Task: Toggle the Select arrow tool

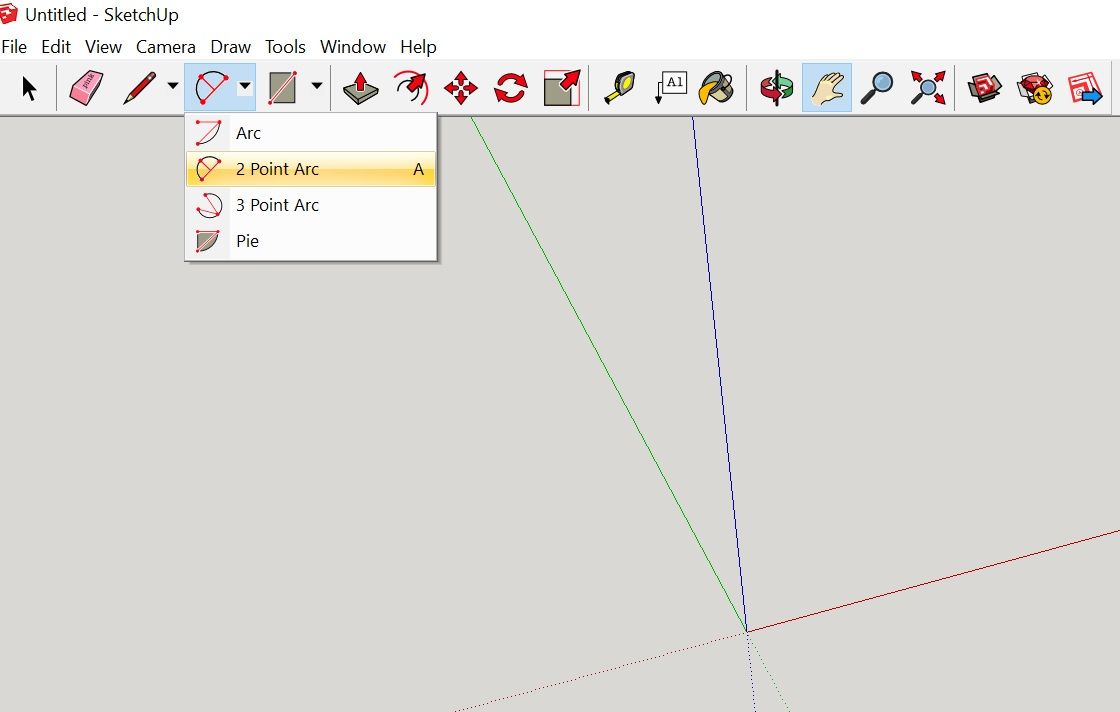Action: pos(30,88)
